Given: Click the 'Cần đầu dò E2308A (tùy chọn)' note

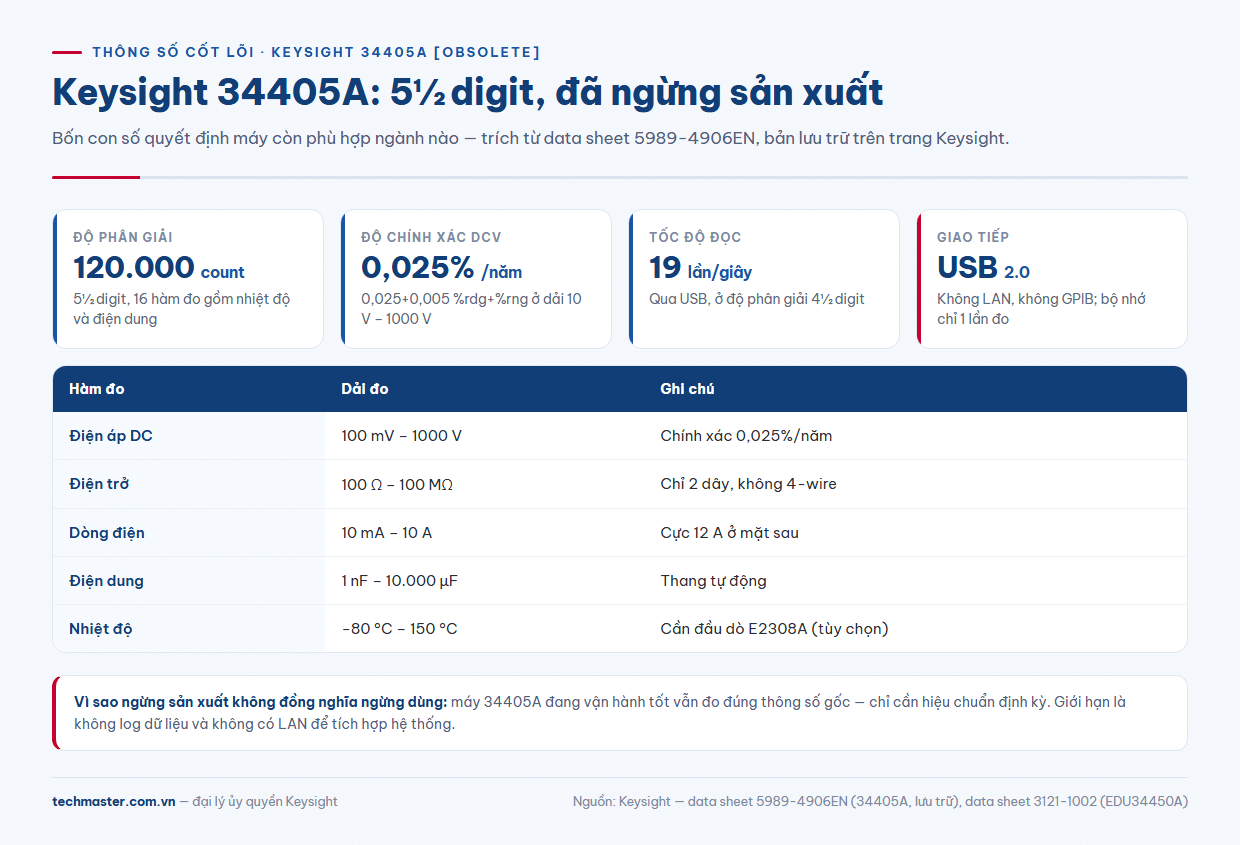Looking at the screenshot, I should (774, 629).
